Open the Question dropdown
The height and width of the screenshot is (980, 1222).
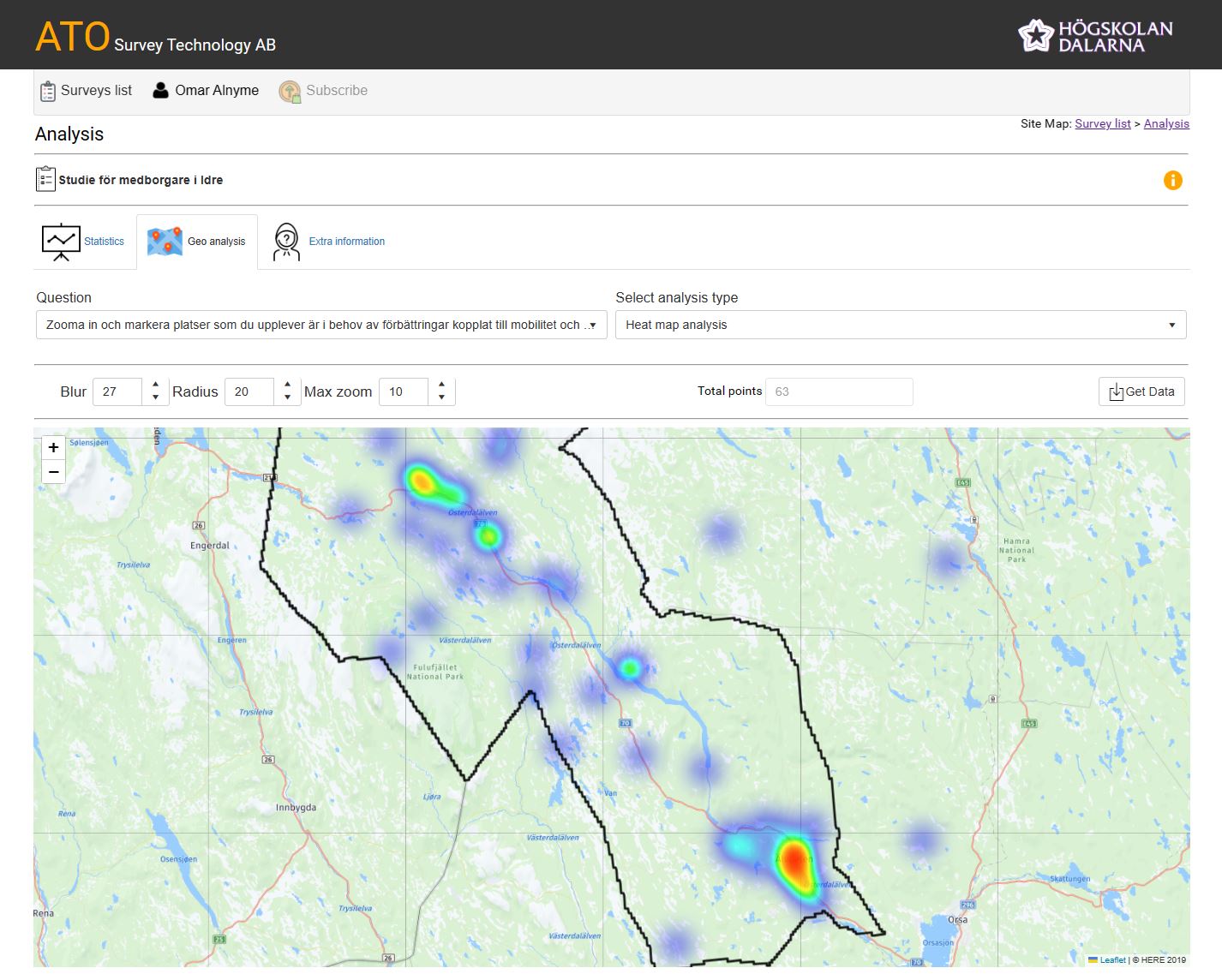click(321, 325)
